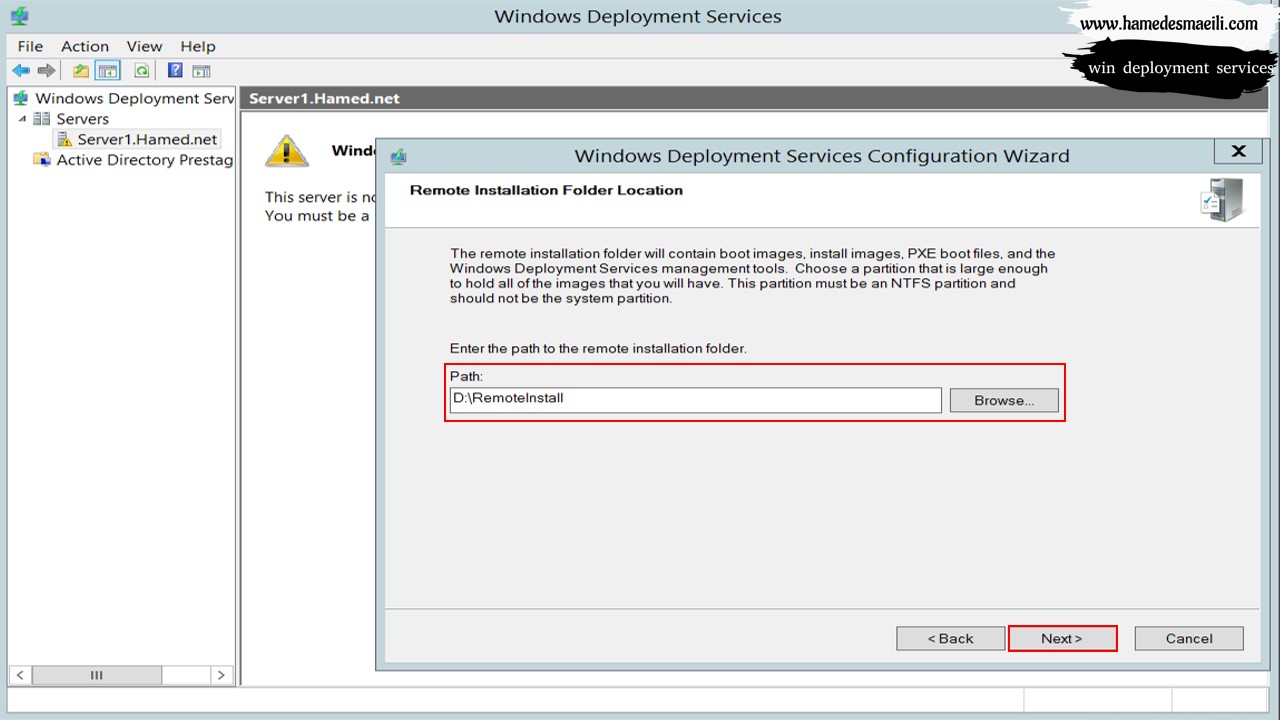
Task: Select Active Directory Prestaged Devices tree item
Action: point(144,160)
